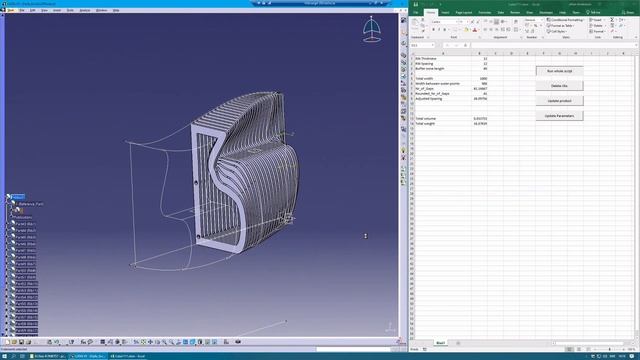640x360 pixels.
Task: Switch to Excel via taskbar button
Action: pos(128,356)
